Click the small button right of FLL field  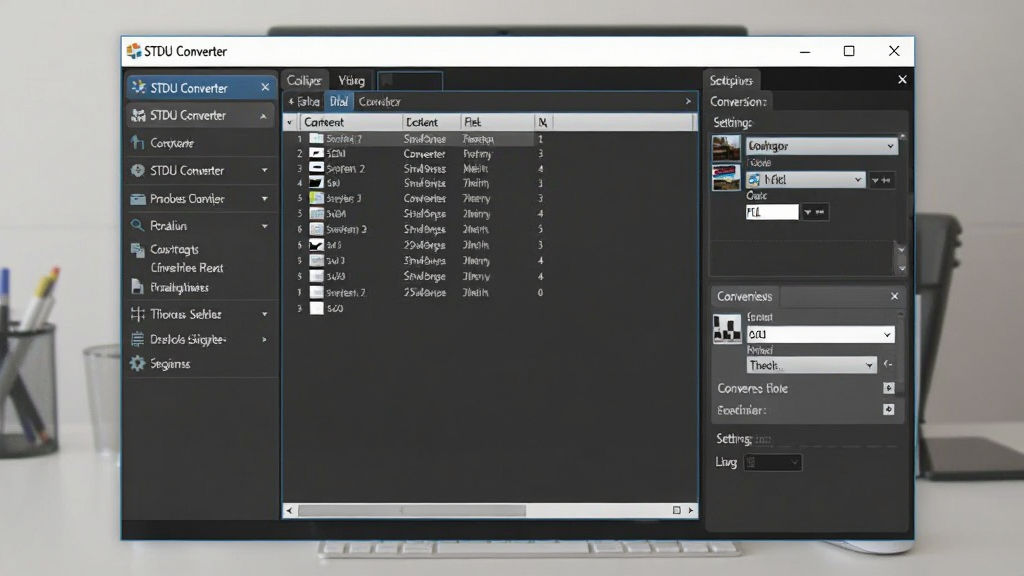coord(814,212)
